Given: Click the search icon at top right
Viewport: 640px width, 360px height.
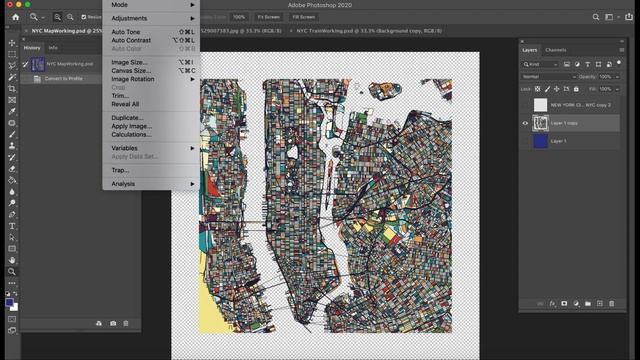Looking at the screenshot, I should pos(596,17).
